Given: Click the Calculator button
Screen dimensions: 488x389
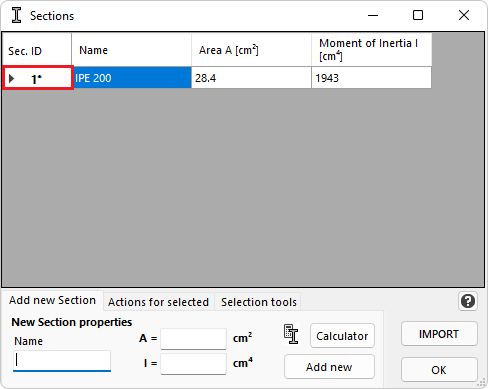Looking at the screenshot, I should [342, 336].
